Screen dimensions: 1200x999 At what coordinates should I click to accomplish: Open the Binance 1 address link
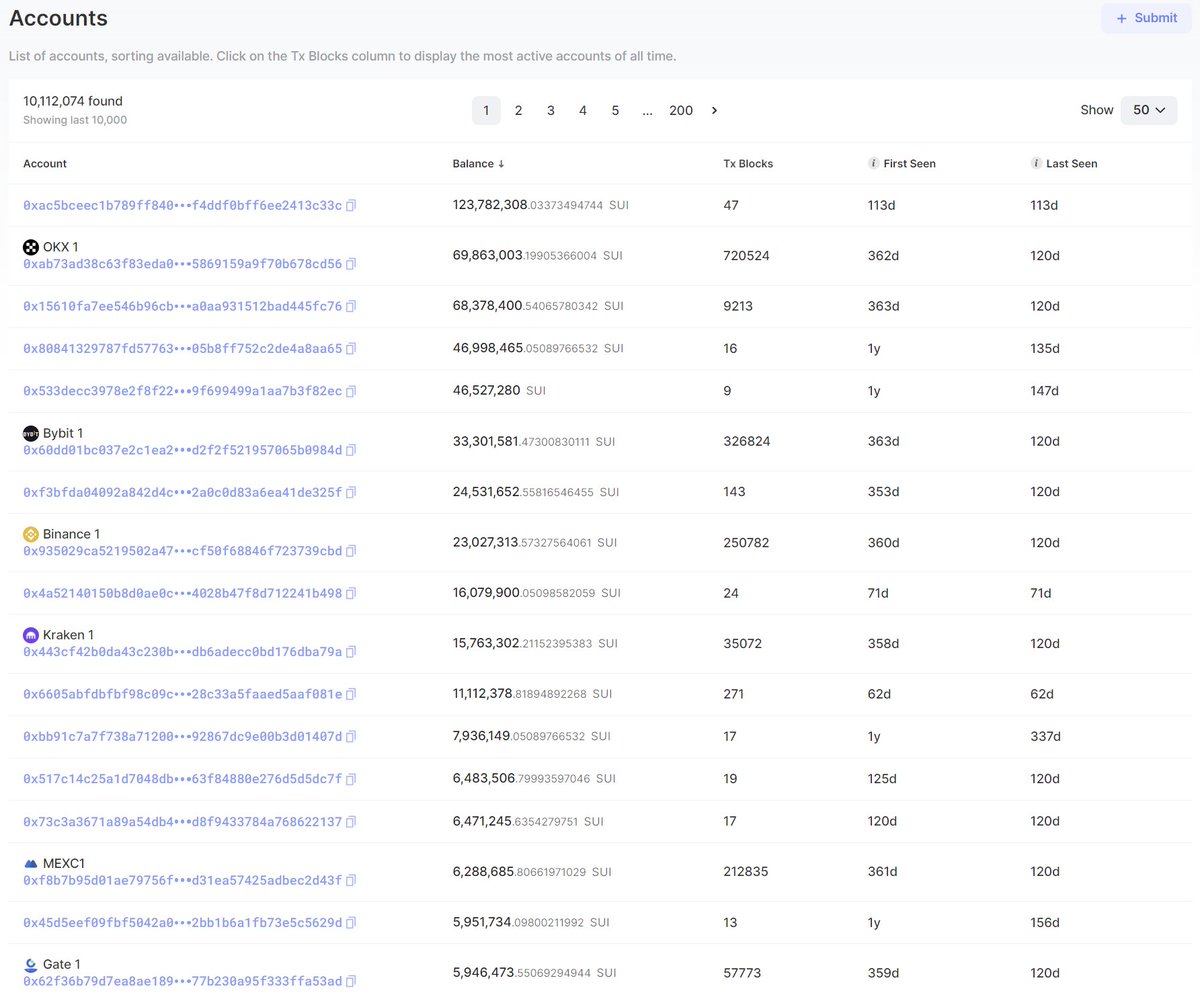[x=182, y=551]
